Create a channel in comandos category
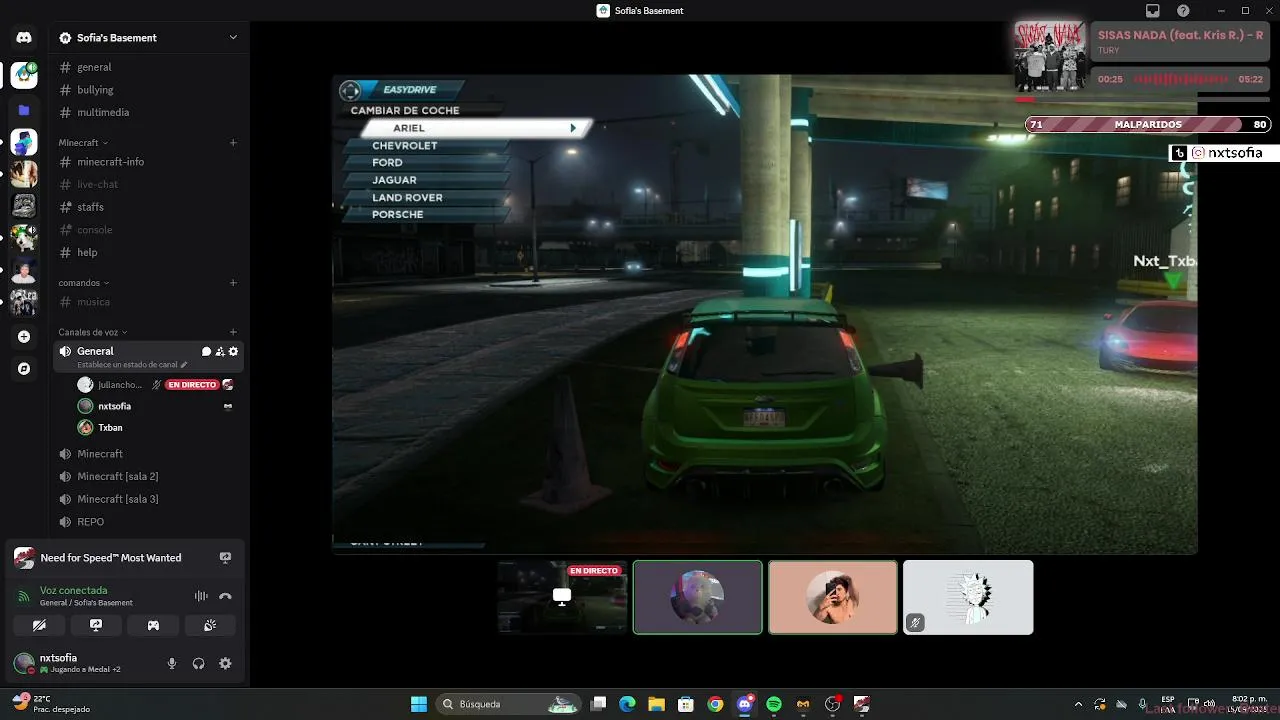Viewport: 1280px width, 720px height. coord(233,282)
